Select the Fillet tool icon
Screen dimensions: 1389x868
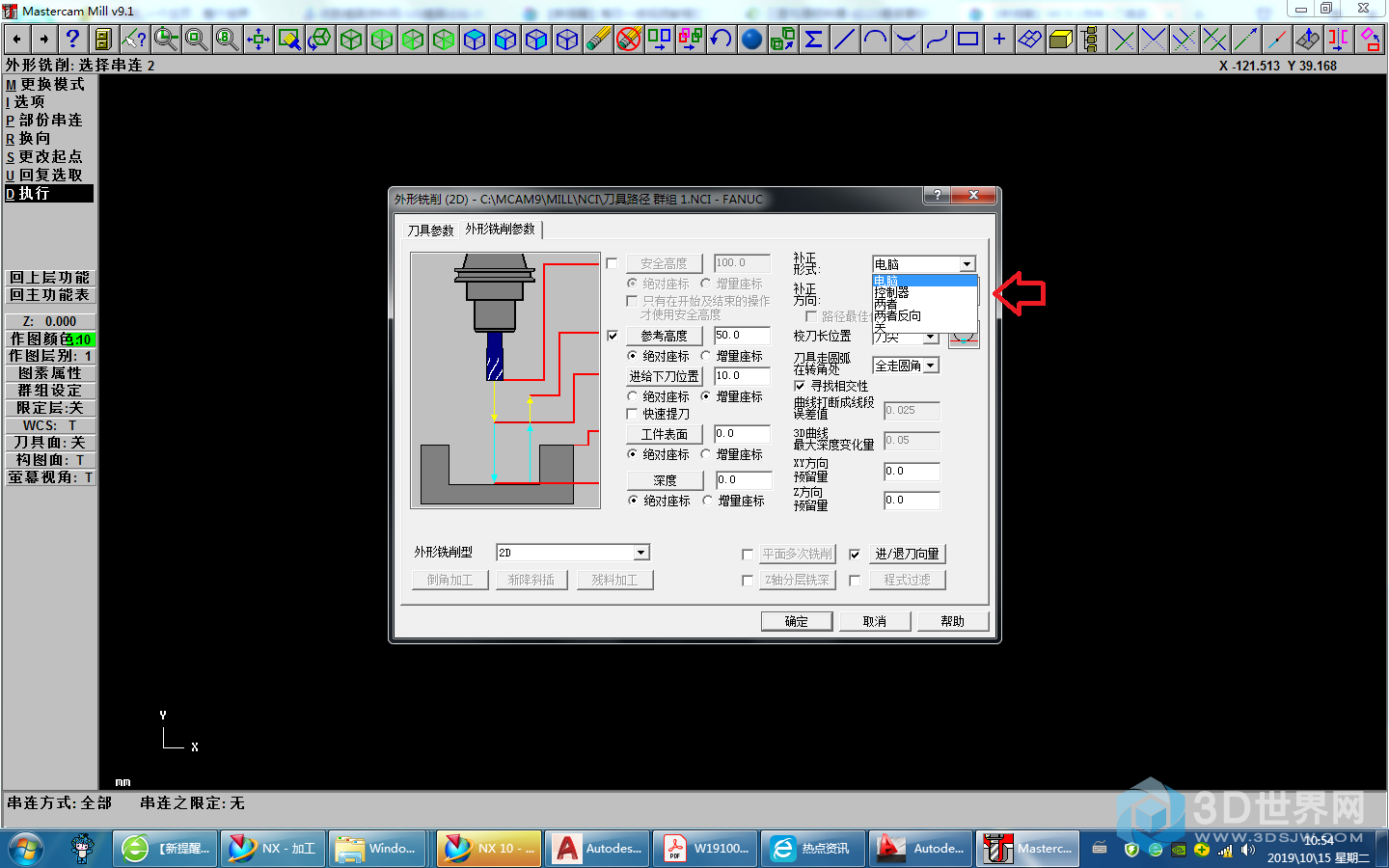(x=906, y=40)
